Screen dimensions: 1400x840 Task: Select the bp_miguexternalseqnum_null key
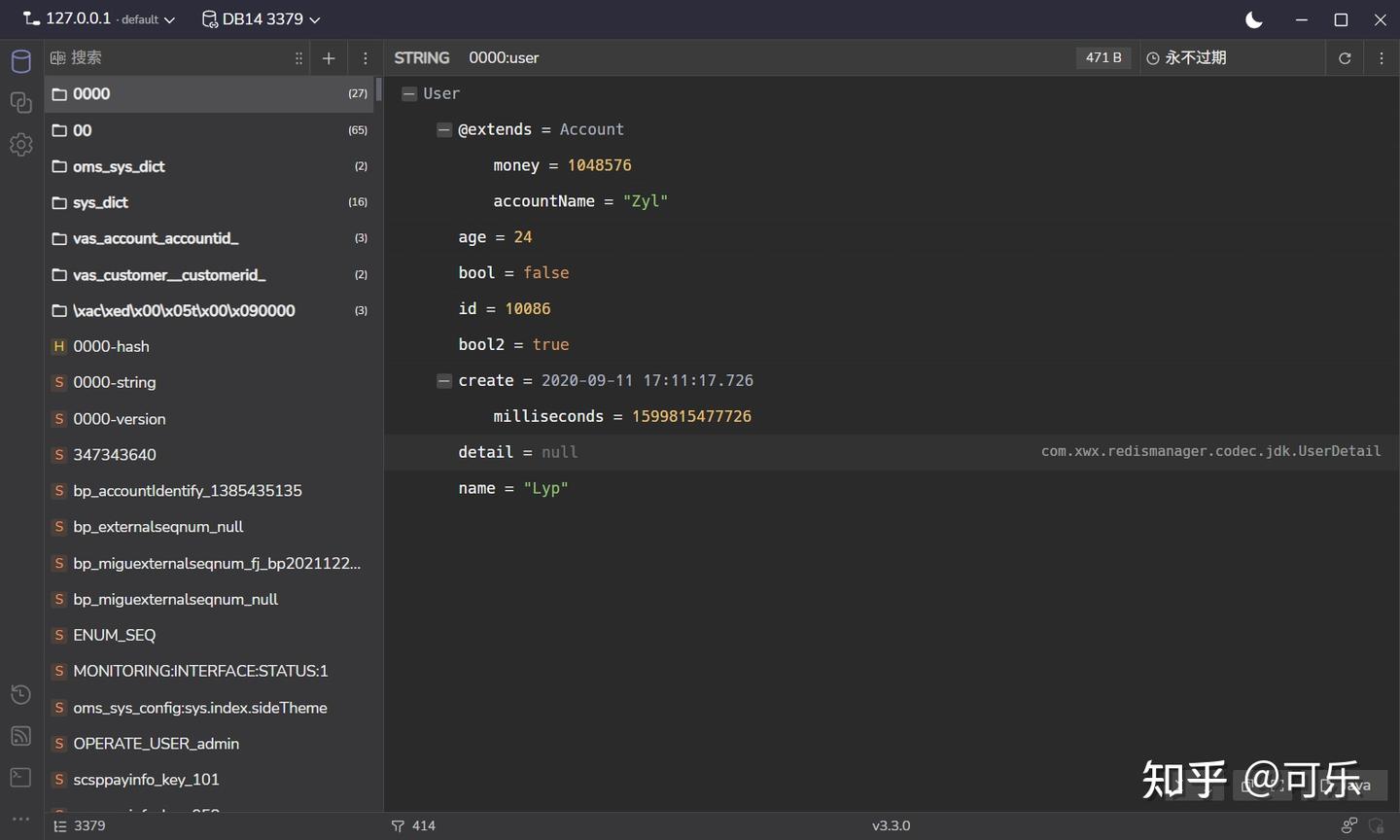click(210, 600)
